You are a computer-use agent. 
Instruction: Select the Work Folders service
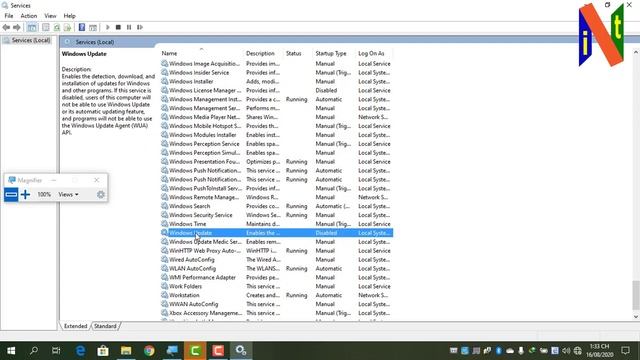click(x=276, y=287)
